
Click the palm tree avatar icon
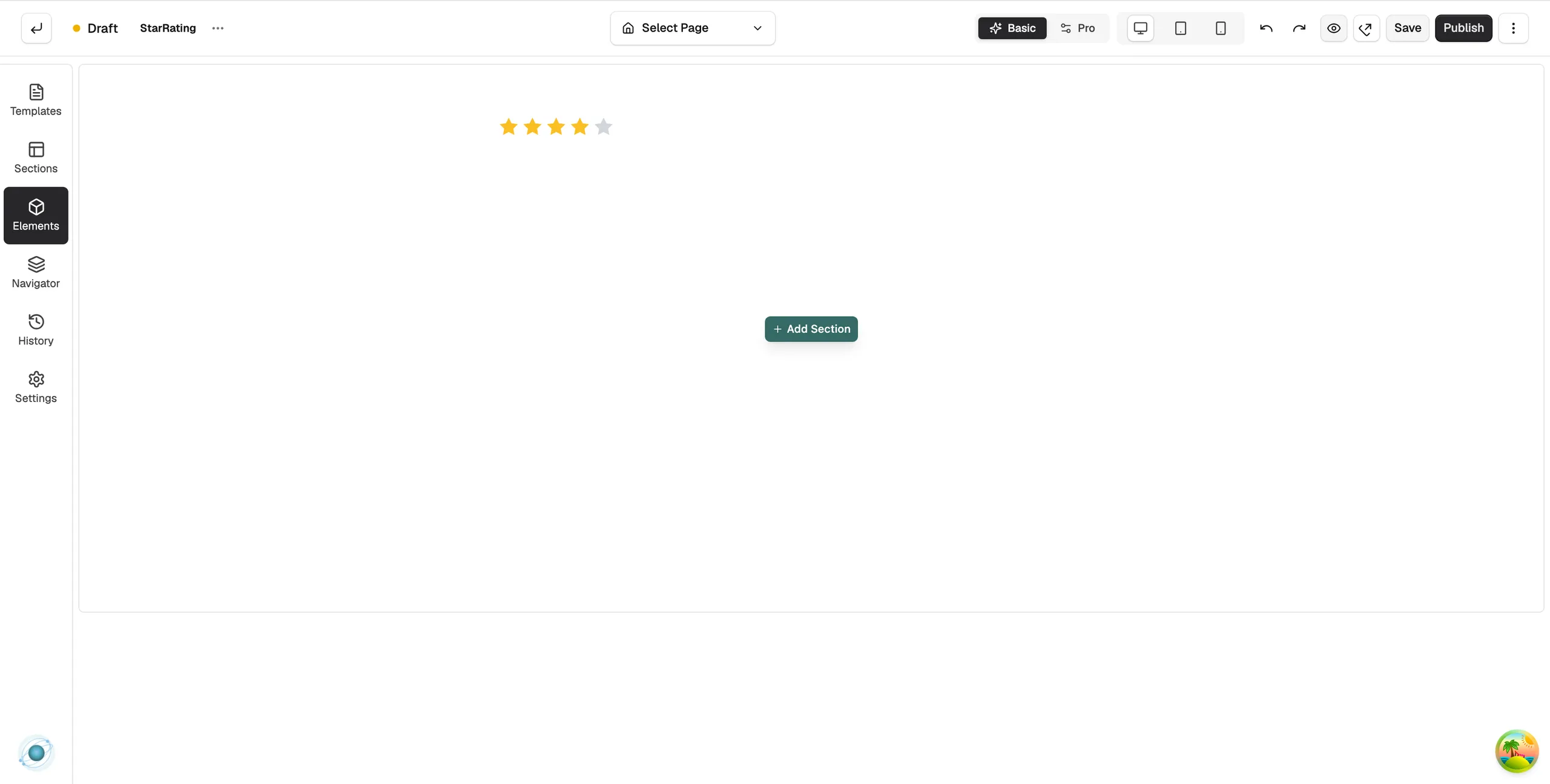click(x=1517, y=751)
